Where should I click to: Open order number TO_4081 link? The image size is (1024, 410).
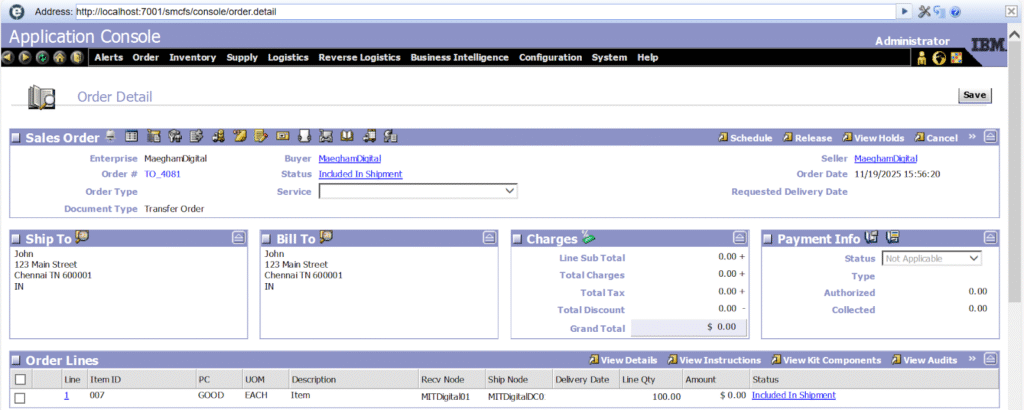point(162,174)
